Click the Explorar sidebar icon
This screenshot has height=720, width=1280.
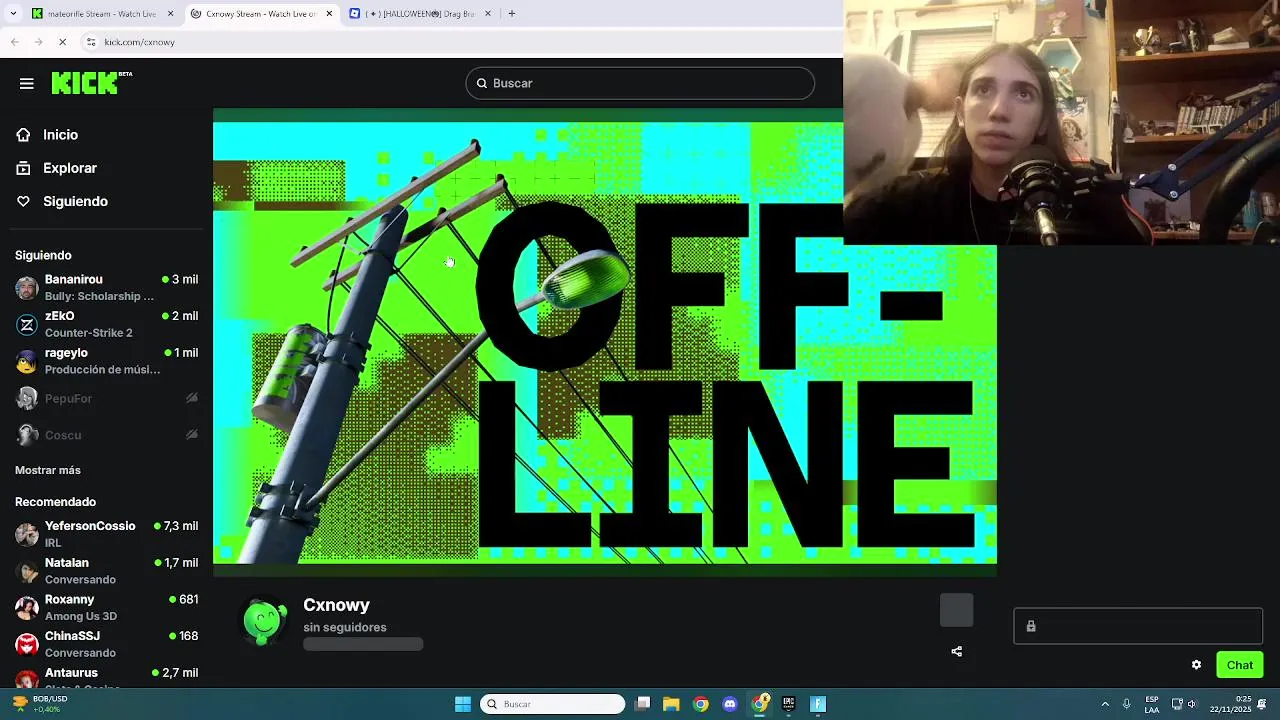point(23,168)
